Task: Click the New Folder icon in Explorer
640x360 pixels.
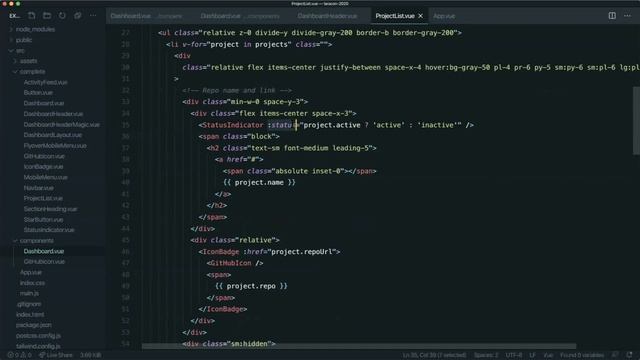Action: click(x=47, y=16)
